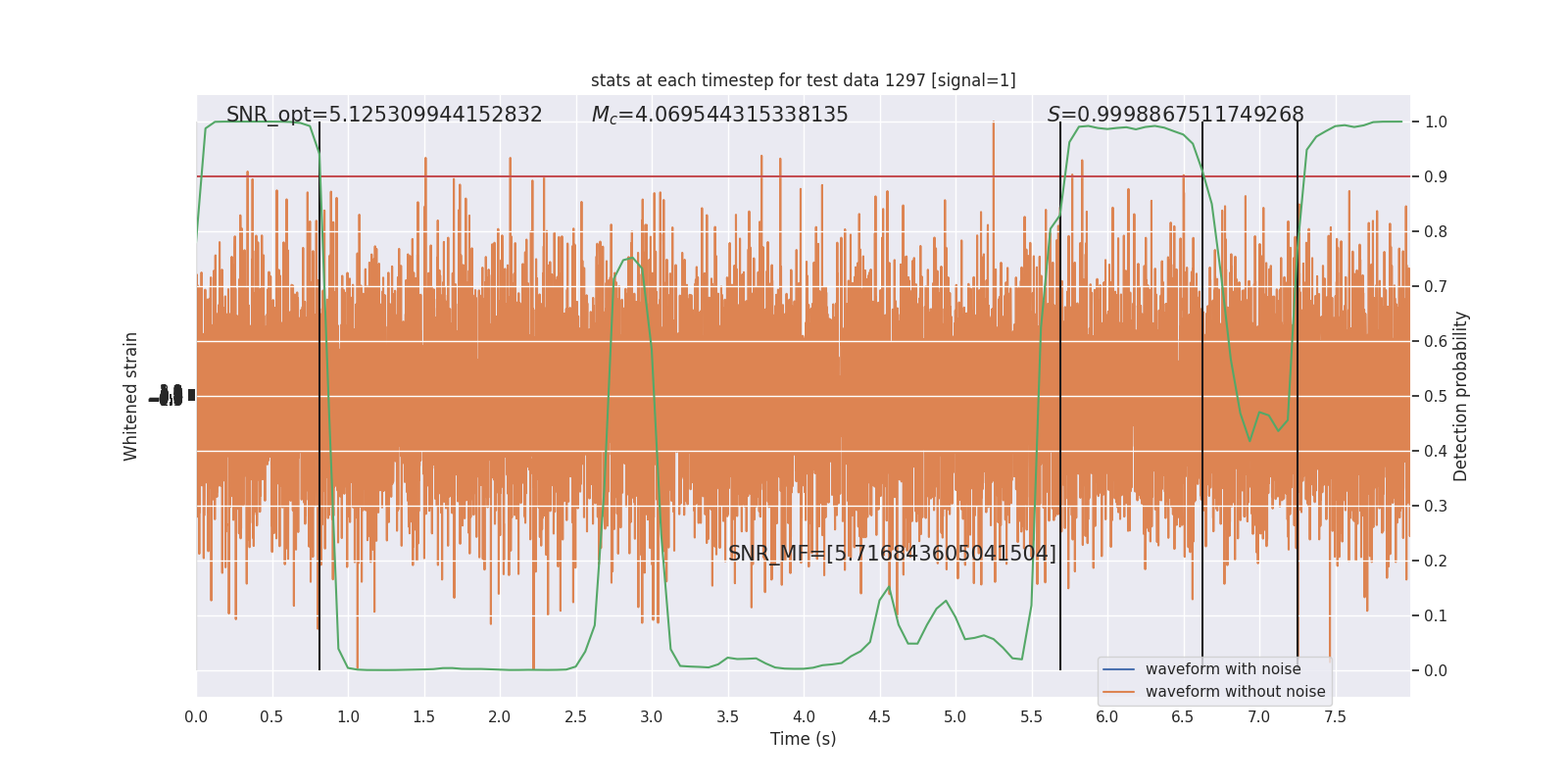Select the SNR_opt=5.125309944152832 annotation
1568x784 pixels.
[x=384, y=115]
